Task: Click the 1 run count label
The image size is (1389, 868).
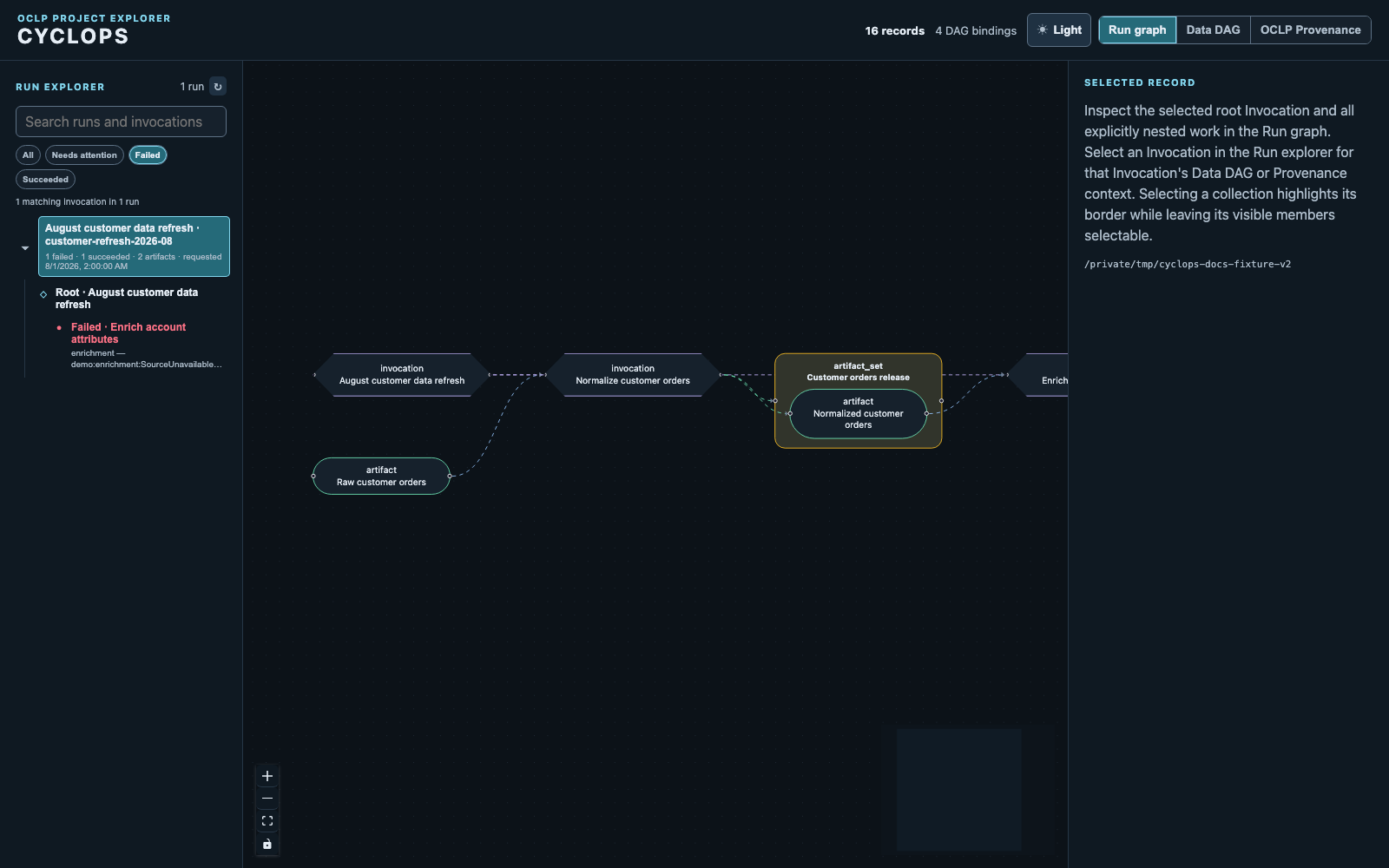Action: coord(192,87)
